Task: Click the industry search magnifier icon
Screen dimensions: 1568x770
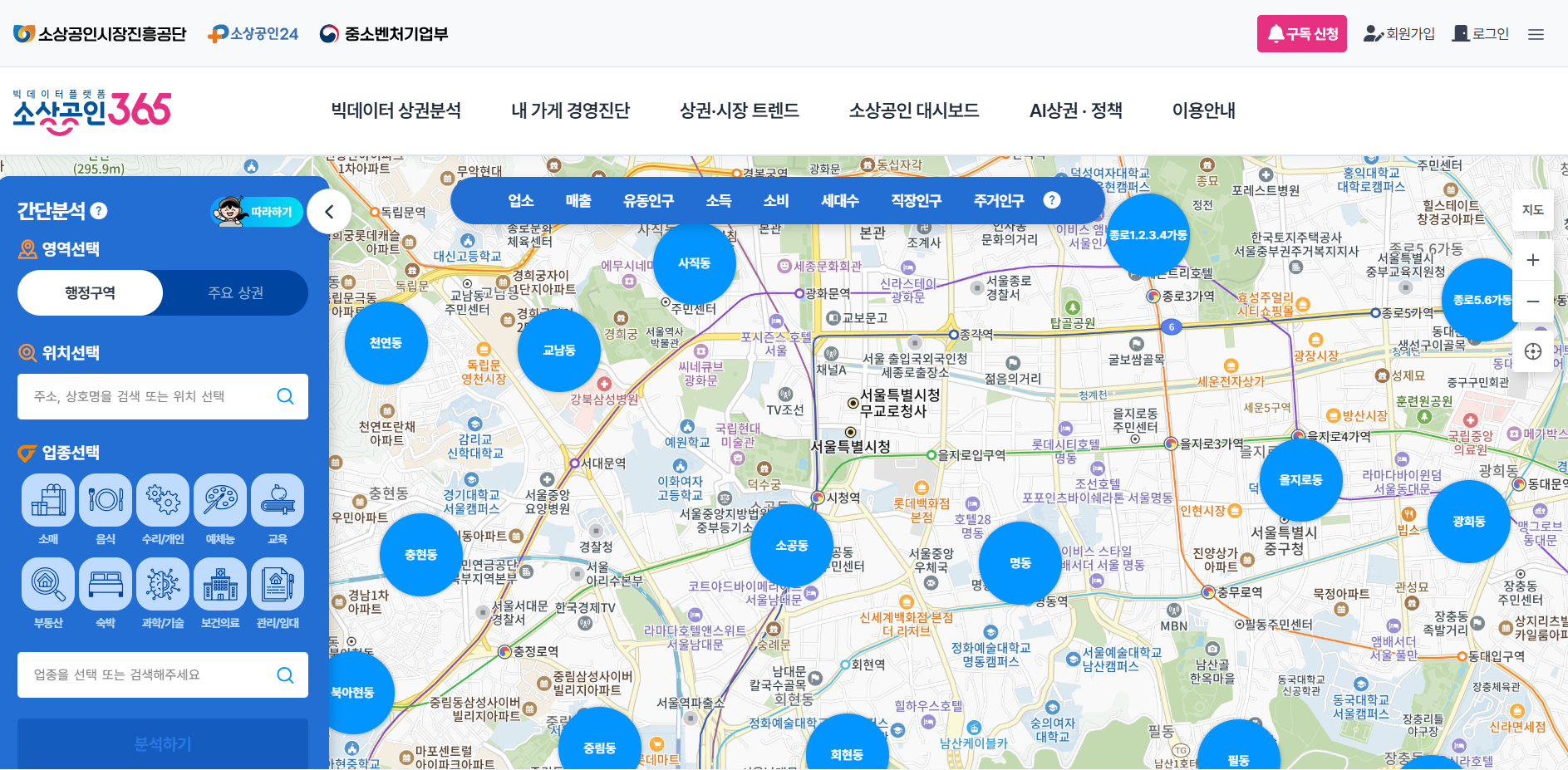Action: pos(285,674)
